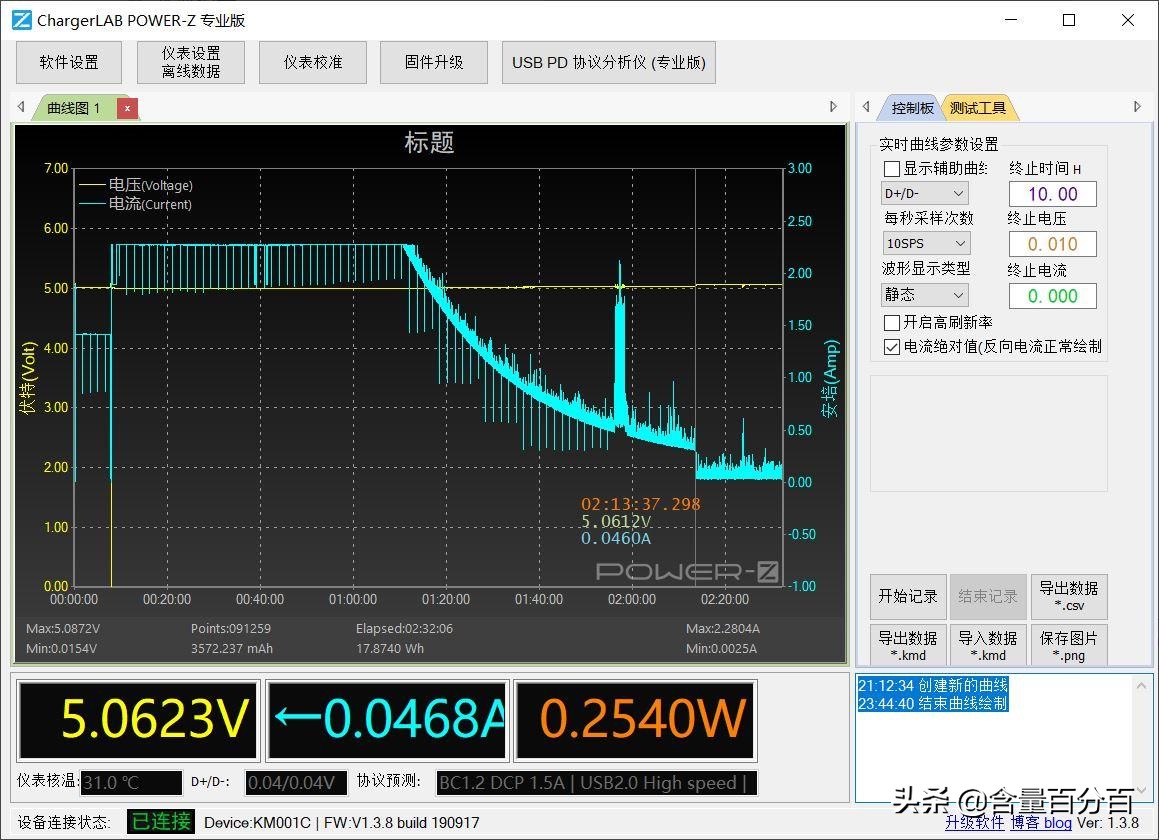The width and height of the screenshot is (1159, 840).
Task: Enable 开启高刷新率 high refresh rate
Action: (x=891, y=322)
